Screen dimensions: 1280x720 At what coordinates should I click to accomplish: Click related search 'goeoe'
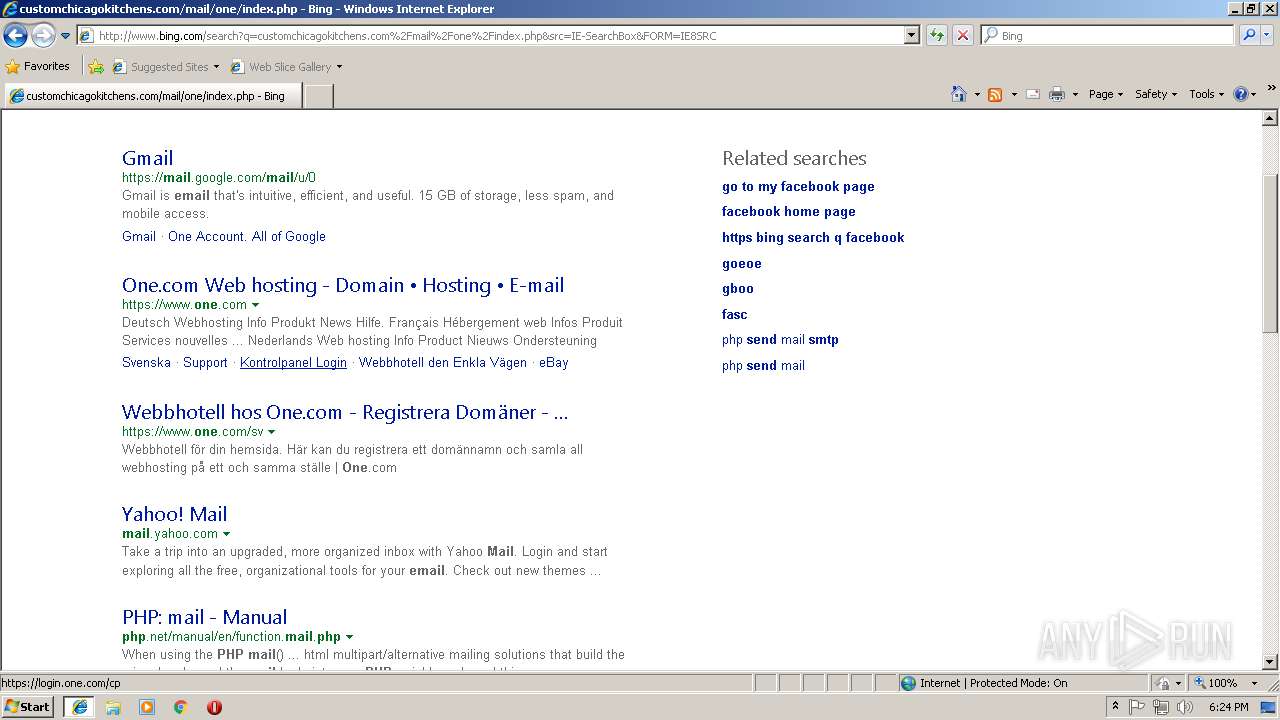pyautogui.click(x=742, y=264)
